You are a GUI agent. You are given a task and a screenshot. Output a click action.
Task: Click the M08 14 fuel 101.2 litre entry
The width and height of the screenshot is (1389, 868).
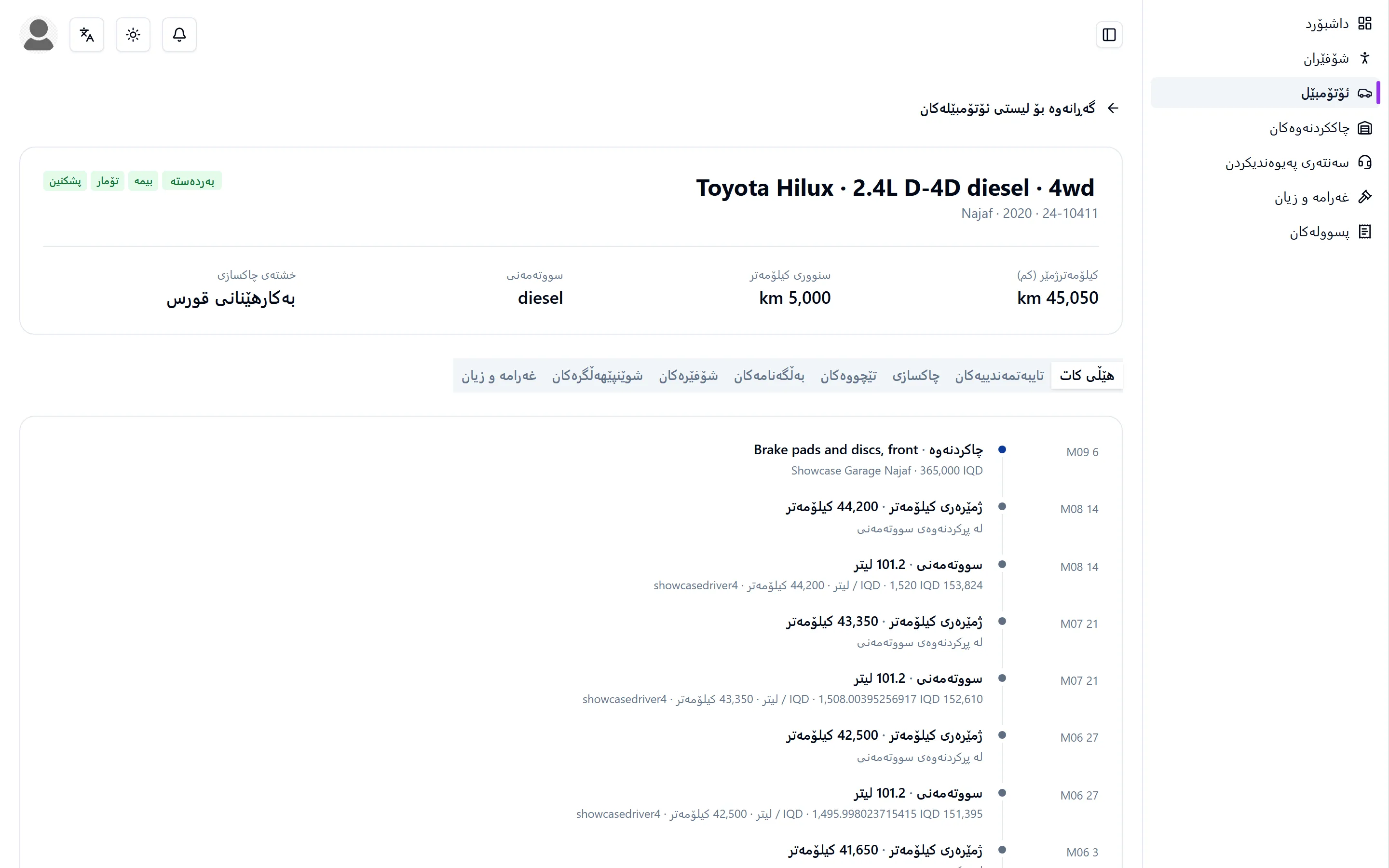coord(918,565)
